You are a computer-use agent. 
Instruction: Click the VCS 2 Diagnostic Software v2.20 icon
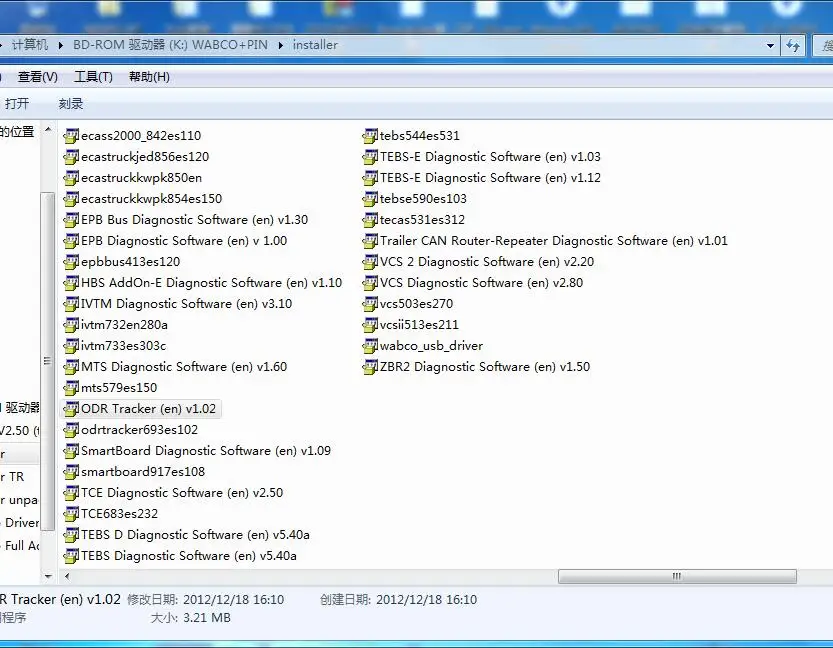click(x=370, y=262)
